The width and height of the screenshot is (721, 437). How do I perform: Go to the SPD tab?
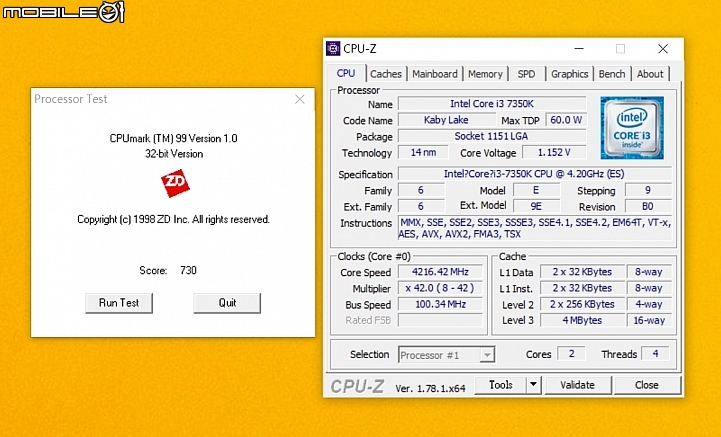(526, 74)
